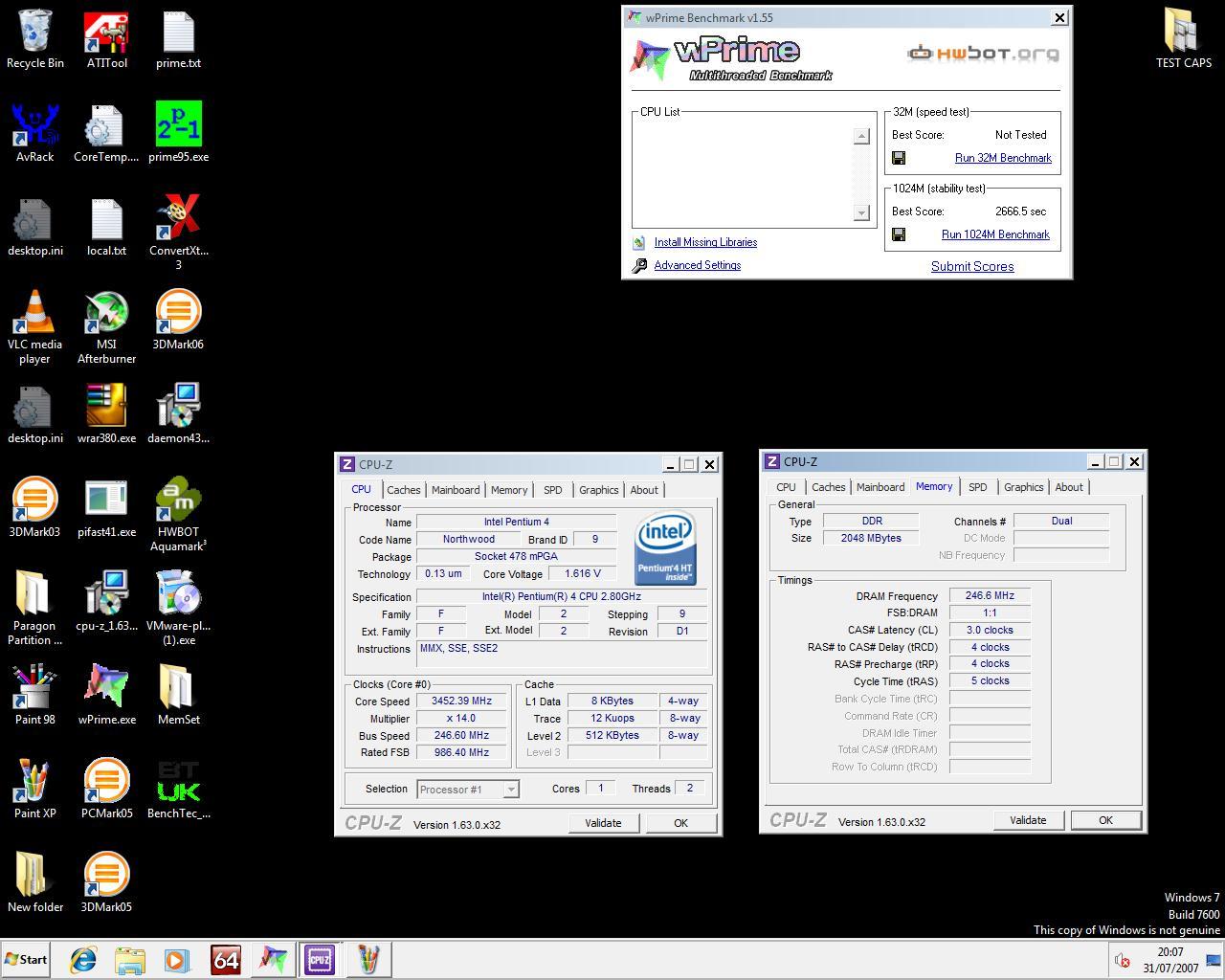Click Submit Scores link in wPrime

pos(972,267)
